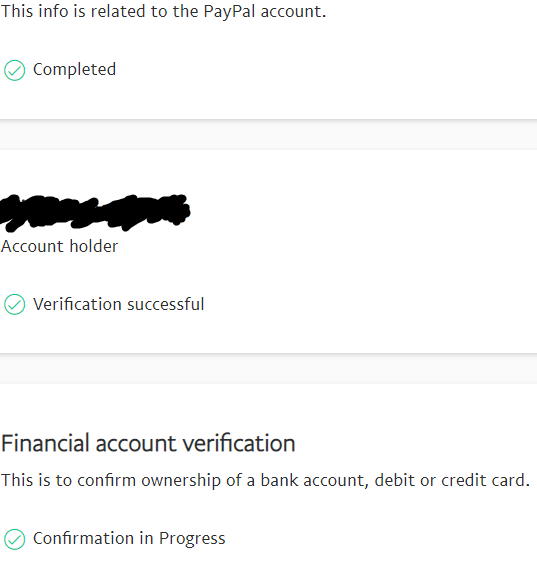Click the words bank account in description
The height and width of the screenshot is (576, 537).
tap(315, 480)
